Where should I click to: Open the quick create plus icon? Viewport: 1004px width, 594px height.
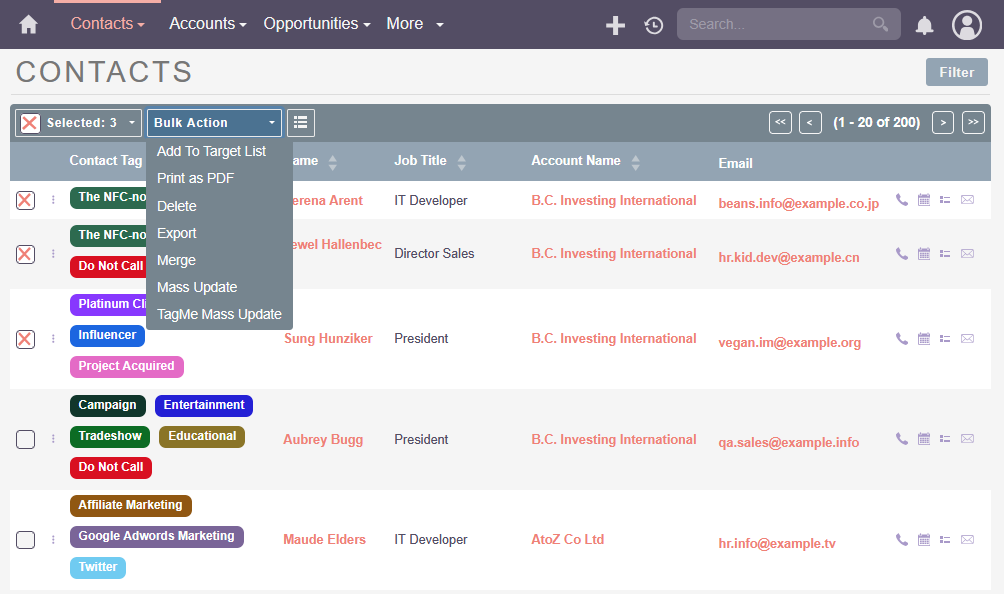tap(615, 25)
